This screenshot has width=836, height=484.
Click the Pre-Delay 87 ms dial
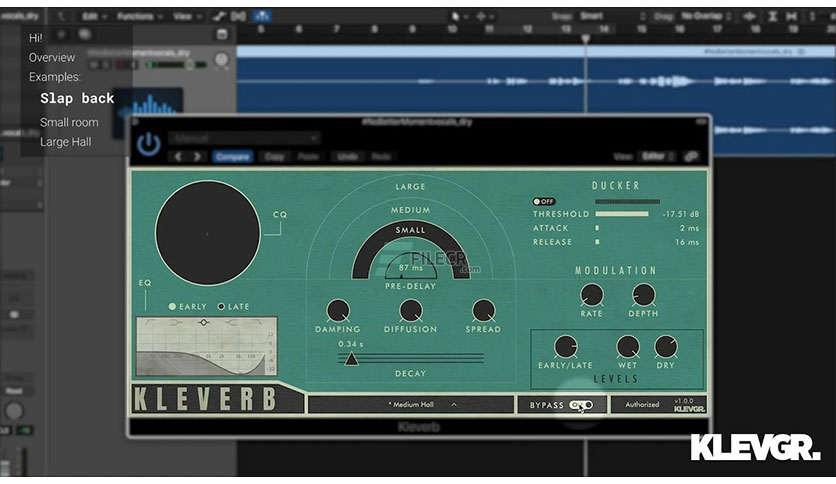(x=411, y=265)
